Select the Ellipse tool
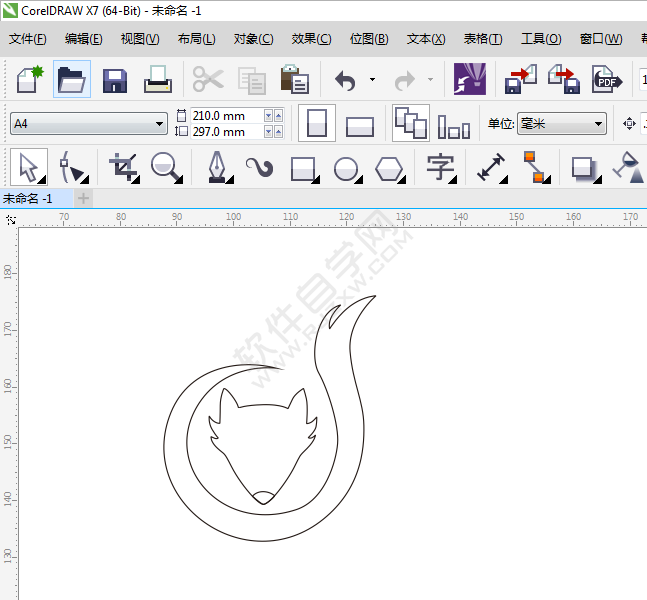The width and height of the screenshot is (647, 600). click(346, 167)
